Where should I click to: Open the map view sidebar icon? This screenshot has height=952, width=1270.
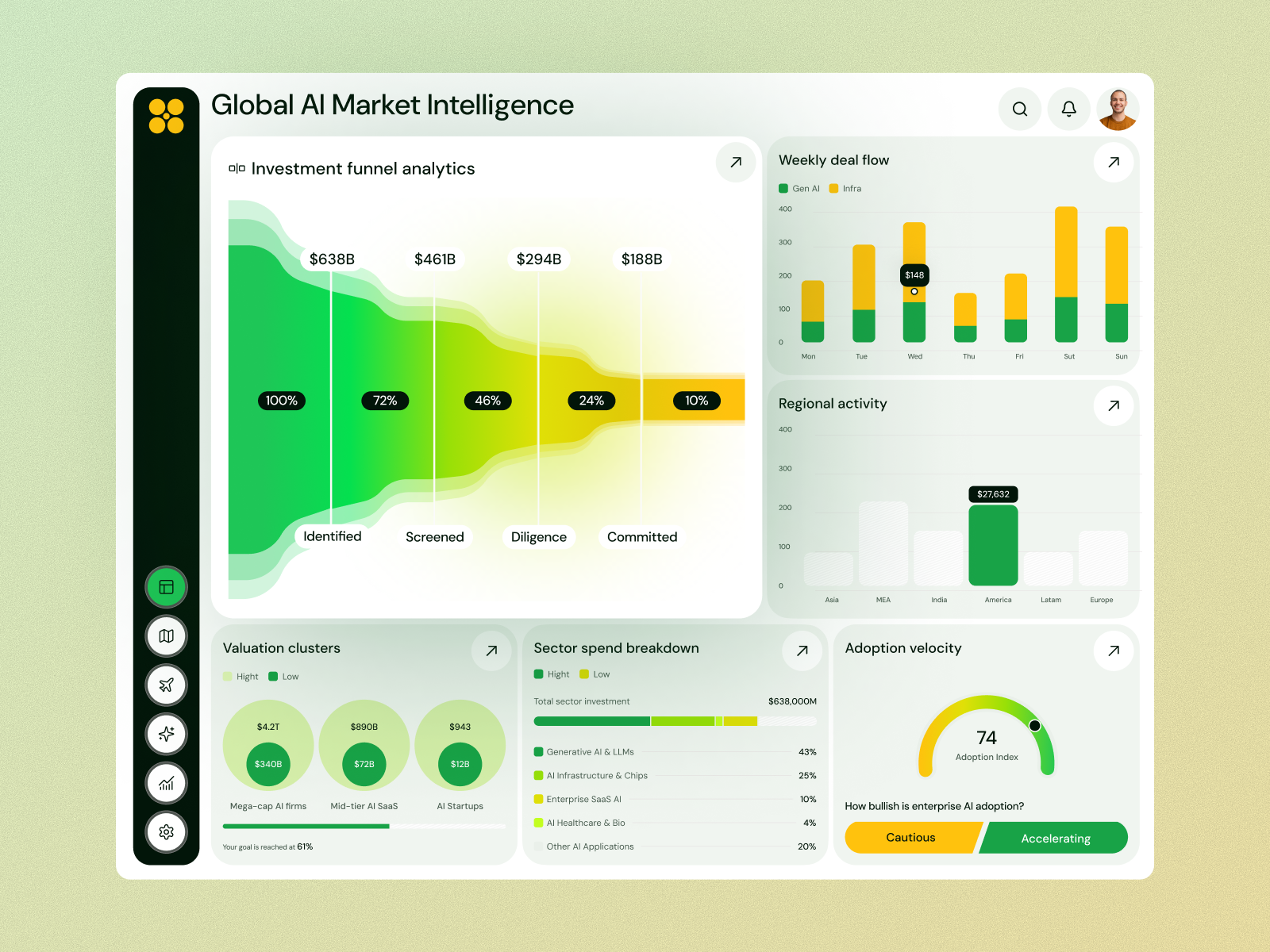tap(166, 636)
